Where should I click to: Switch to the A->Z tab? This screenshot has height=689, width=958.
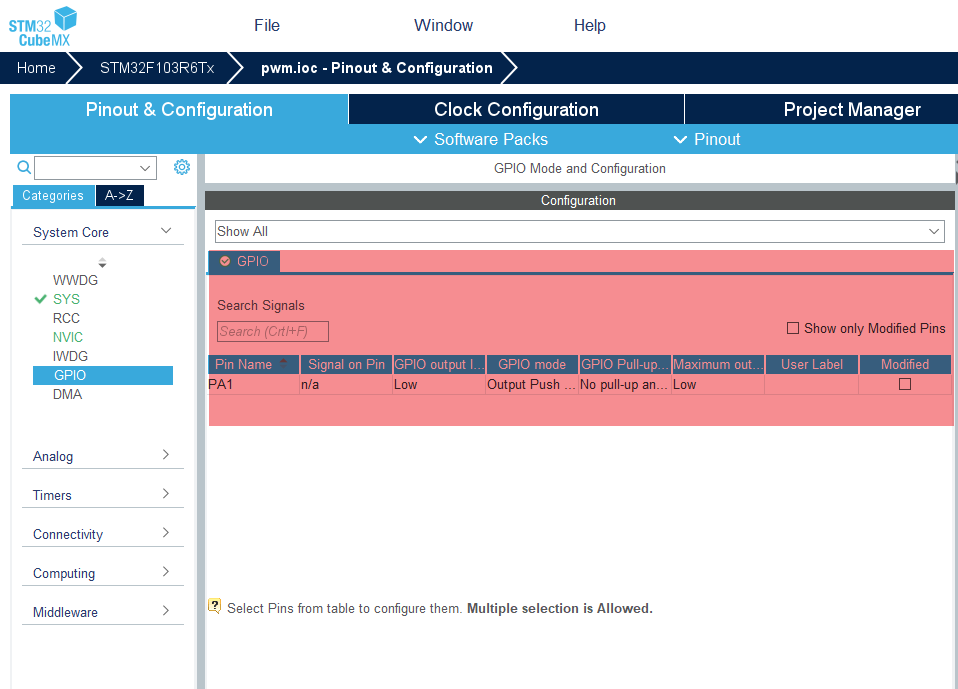[x=119, y=195]
